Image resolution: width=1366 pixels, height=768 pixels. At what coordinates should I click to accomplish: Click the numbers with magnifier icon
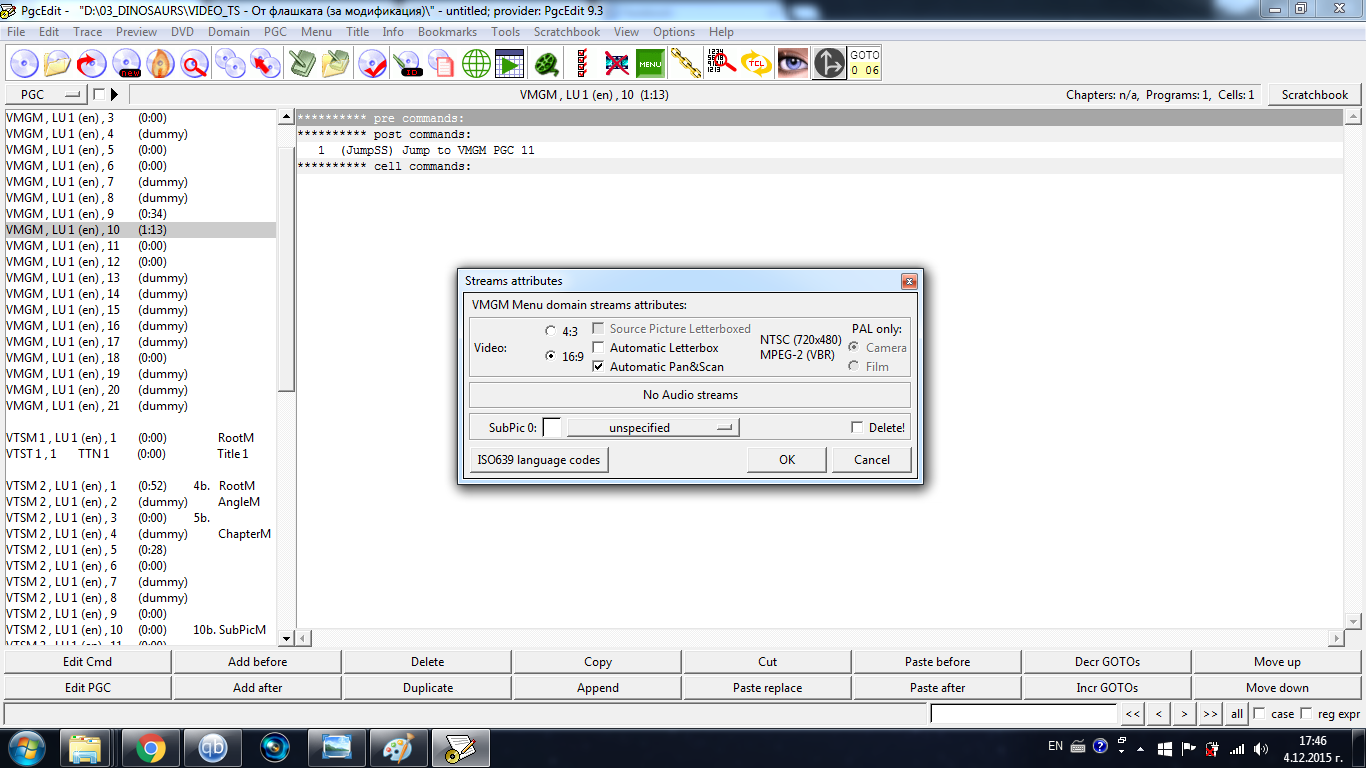click(x=721, y=64)
